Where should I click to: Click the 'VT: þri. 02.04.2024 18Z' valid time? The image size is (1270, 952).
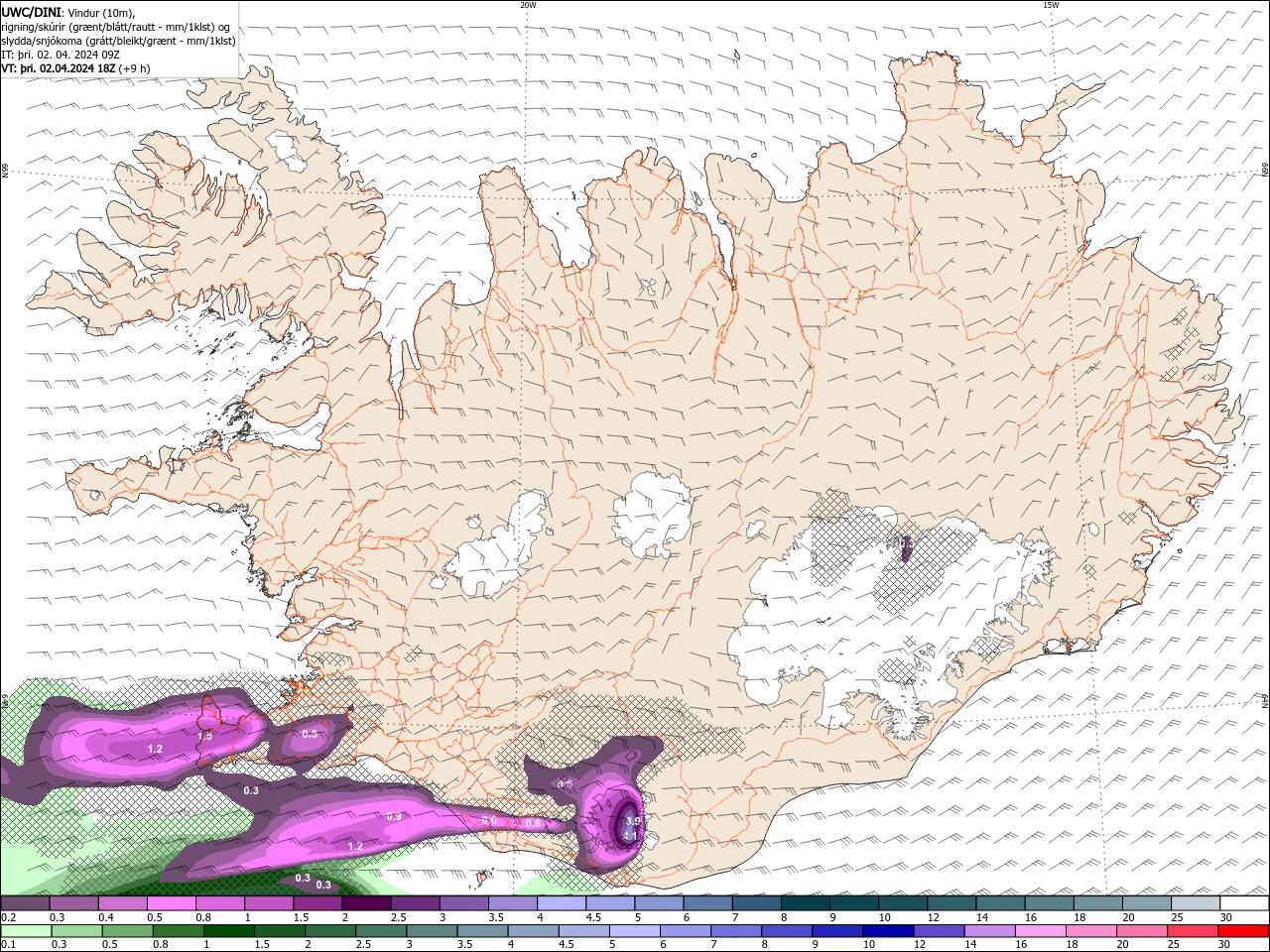[x=59, y=68]
